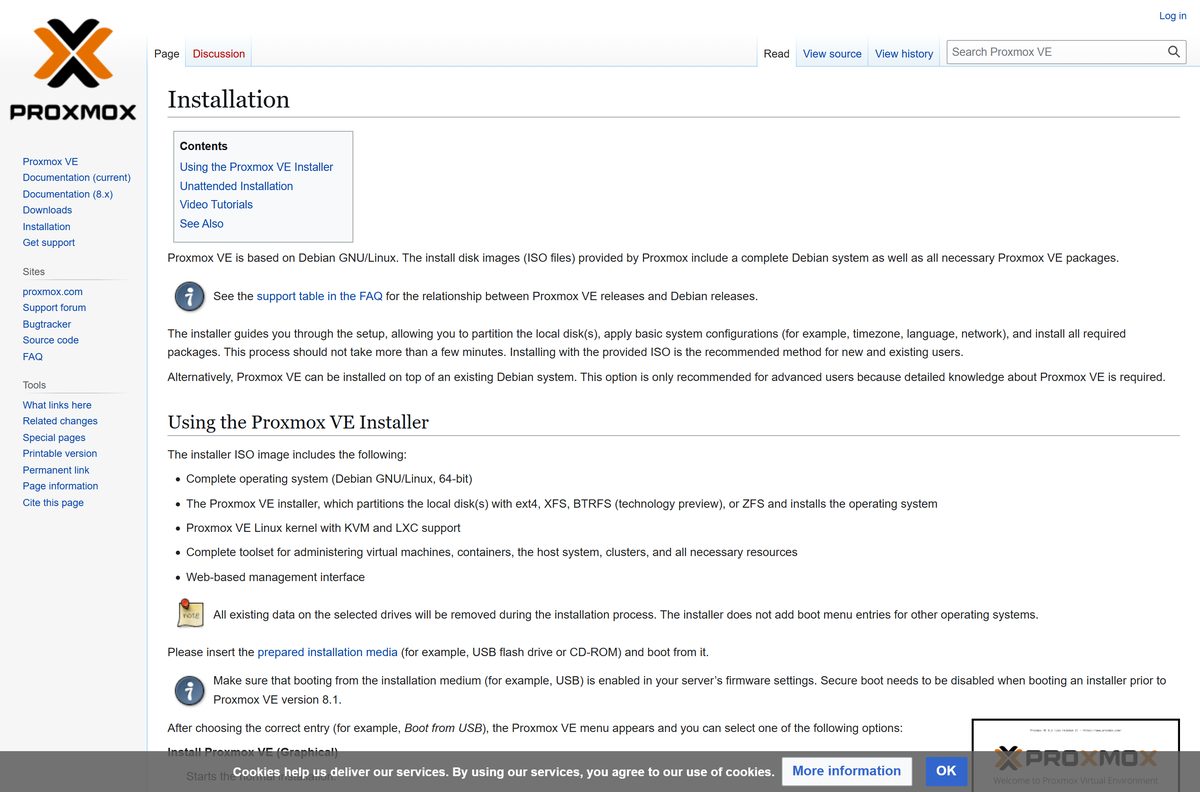Open Source code link
This screenshot has height=792, width=1200.
pos(51,340)
